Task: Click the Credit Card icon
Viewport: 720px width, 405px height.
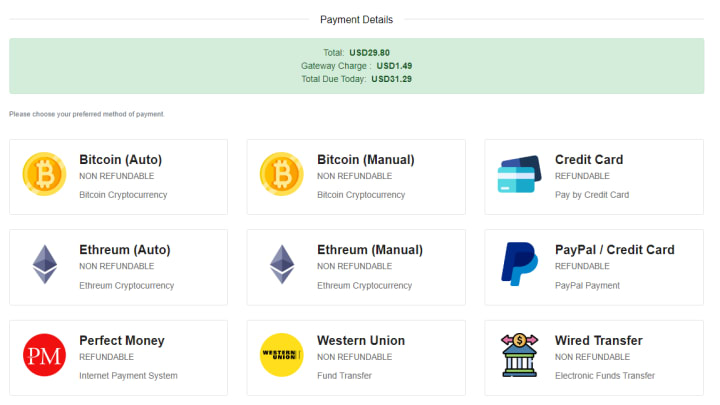Action: coord(518,175)
